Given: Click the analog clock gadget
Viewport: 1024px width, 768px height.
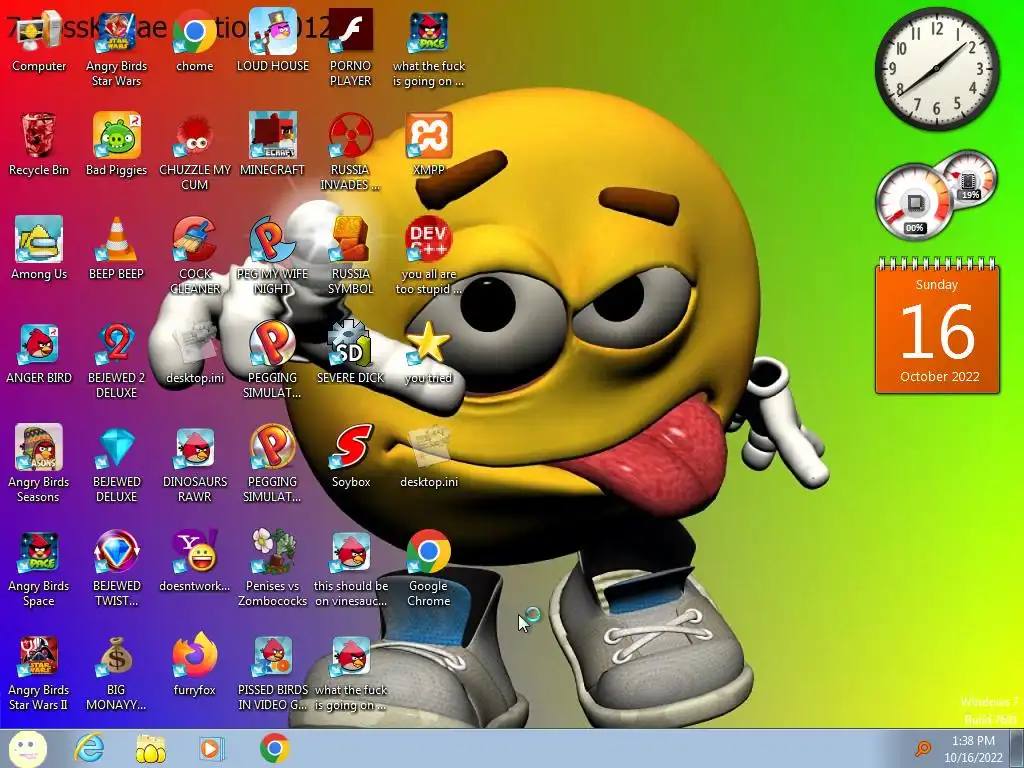Looking at the screenshot, I should click(936, 68).
